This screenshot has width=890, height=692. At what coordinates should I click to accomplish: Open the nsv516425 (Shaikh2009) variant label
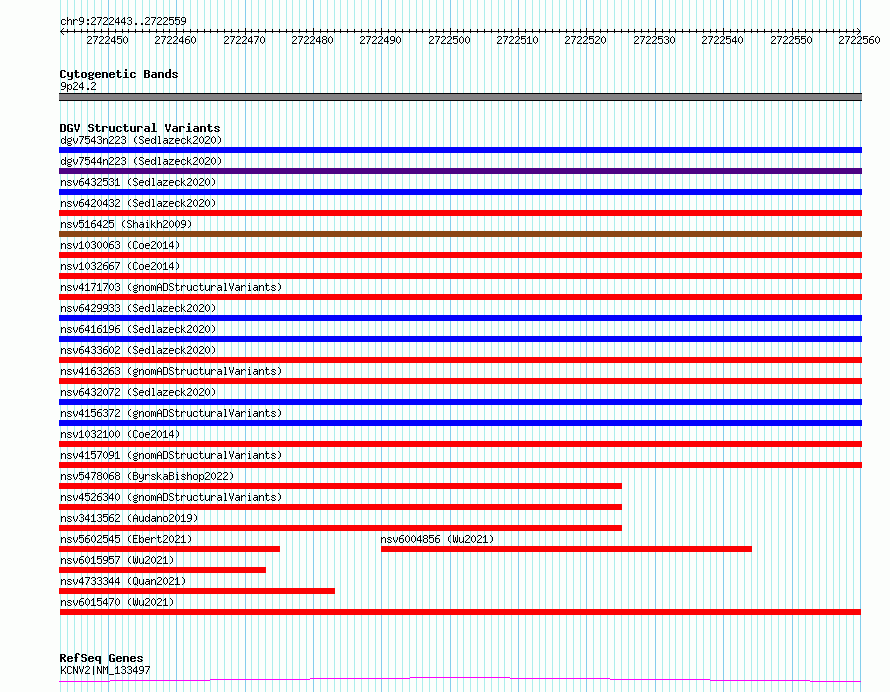coord(126,224)
